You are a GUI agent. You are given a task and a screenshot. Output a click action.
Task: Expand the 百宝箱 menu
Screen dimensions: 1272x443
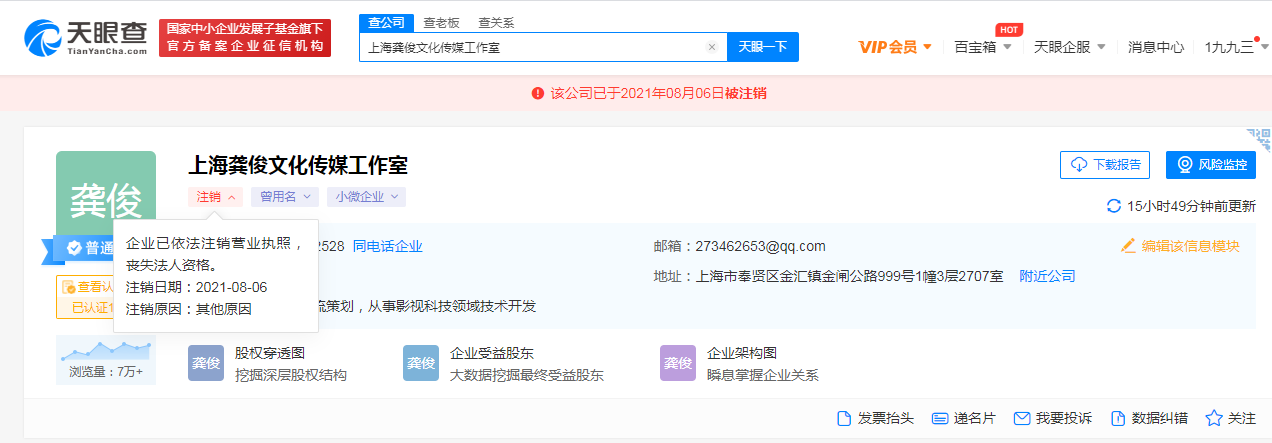pos(983,47)
